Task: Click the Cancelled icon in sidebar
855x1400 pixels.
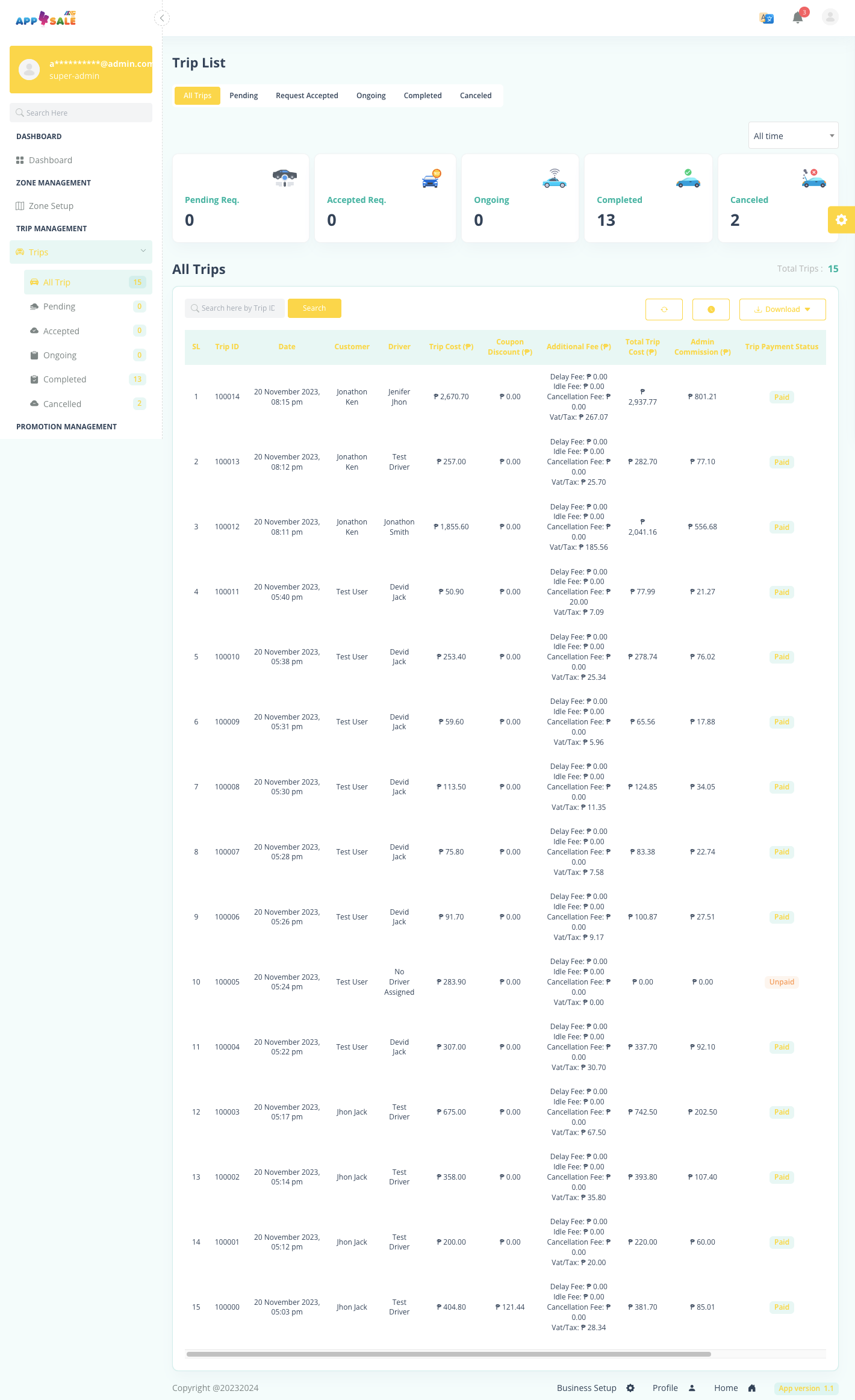Action: [34, 403]
